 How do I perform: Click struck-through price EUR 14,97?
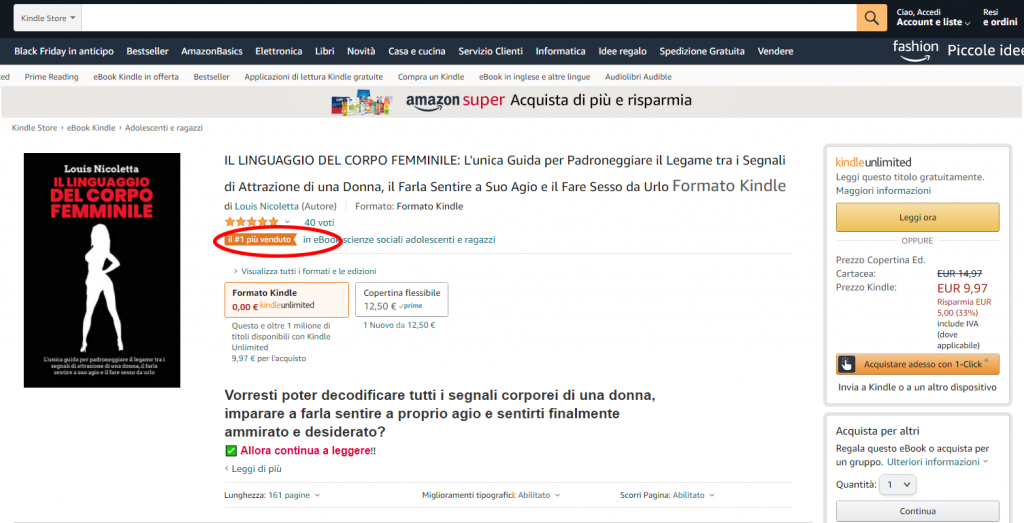[x=959, y=274]
